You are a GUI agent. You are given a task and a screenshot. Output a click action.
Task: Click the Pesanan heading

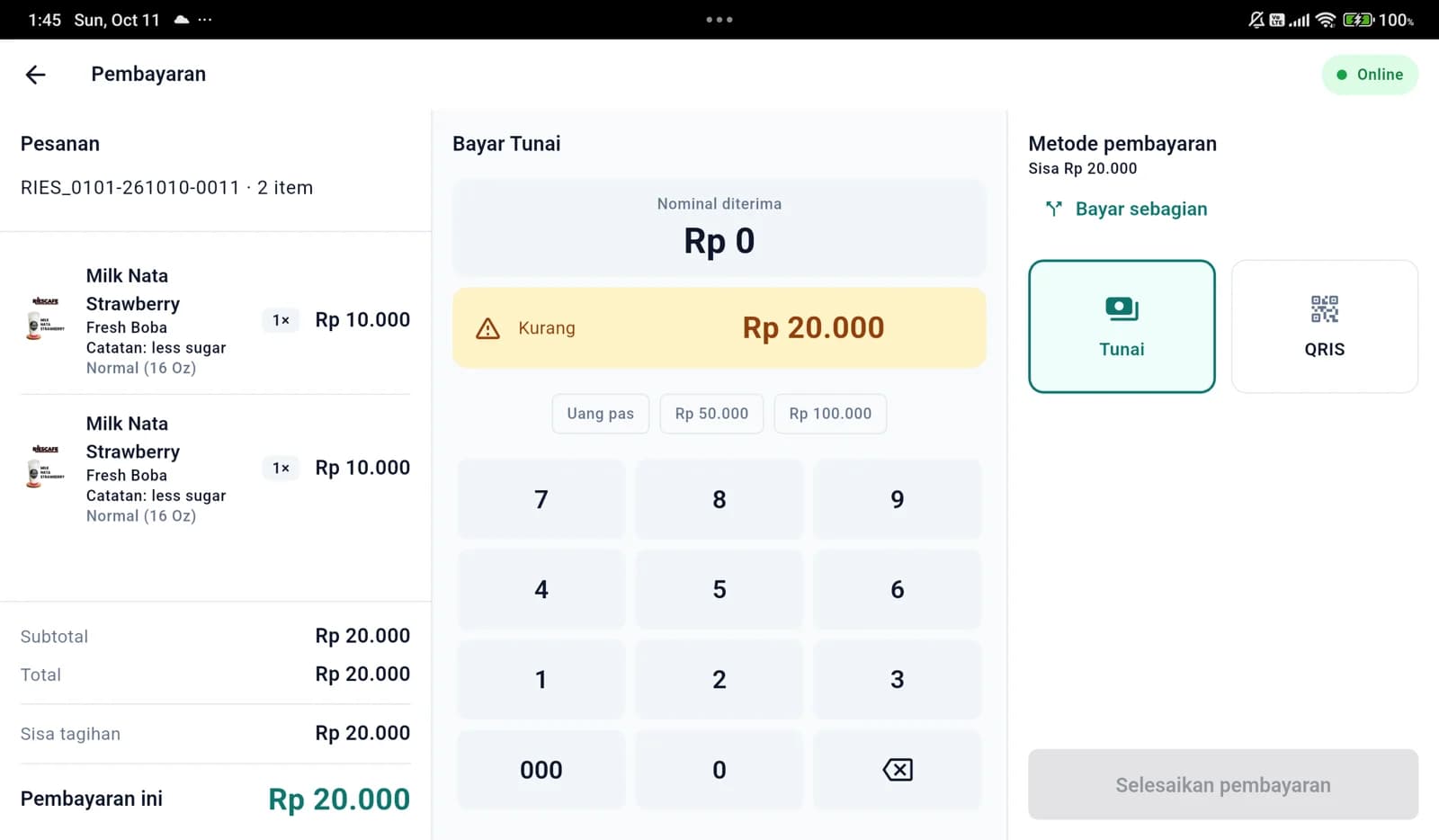60,144
